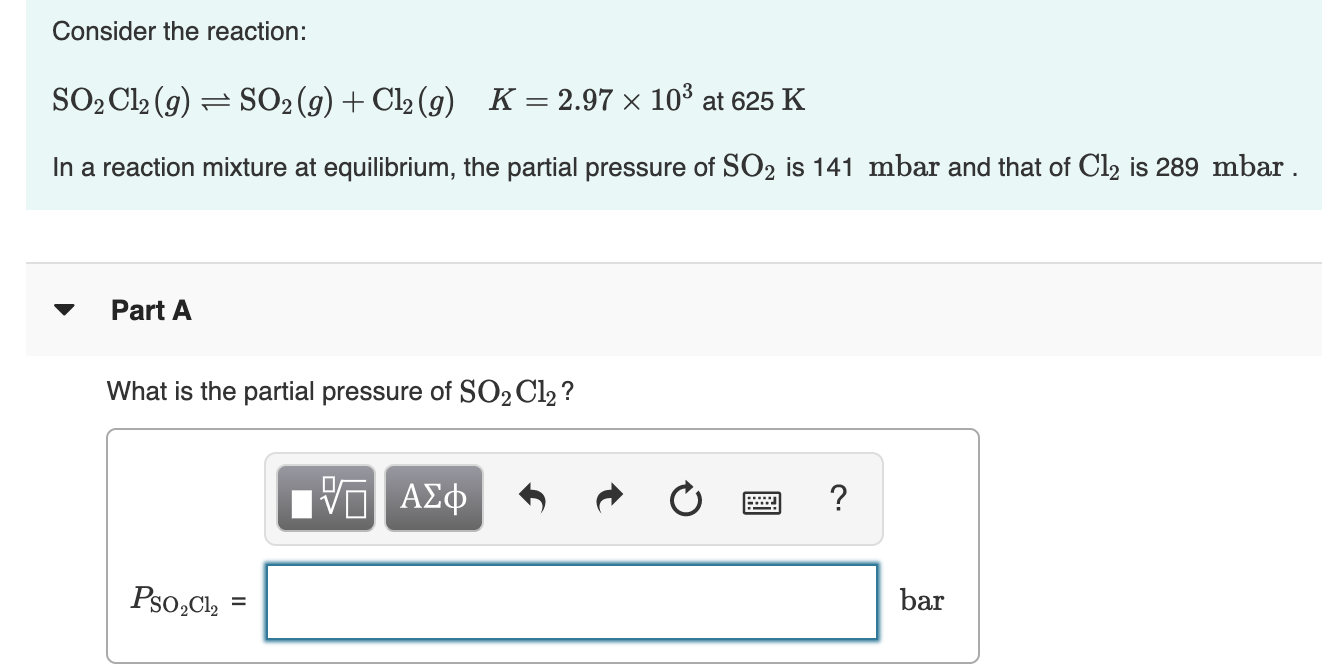Open the symbols dropdown labeled ΑΣΦ
The width and height of the screenshot is (1322, 666).
pyautogui.click(x=433, y=498)
